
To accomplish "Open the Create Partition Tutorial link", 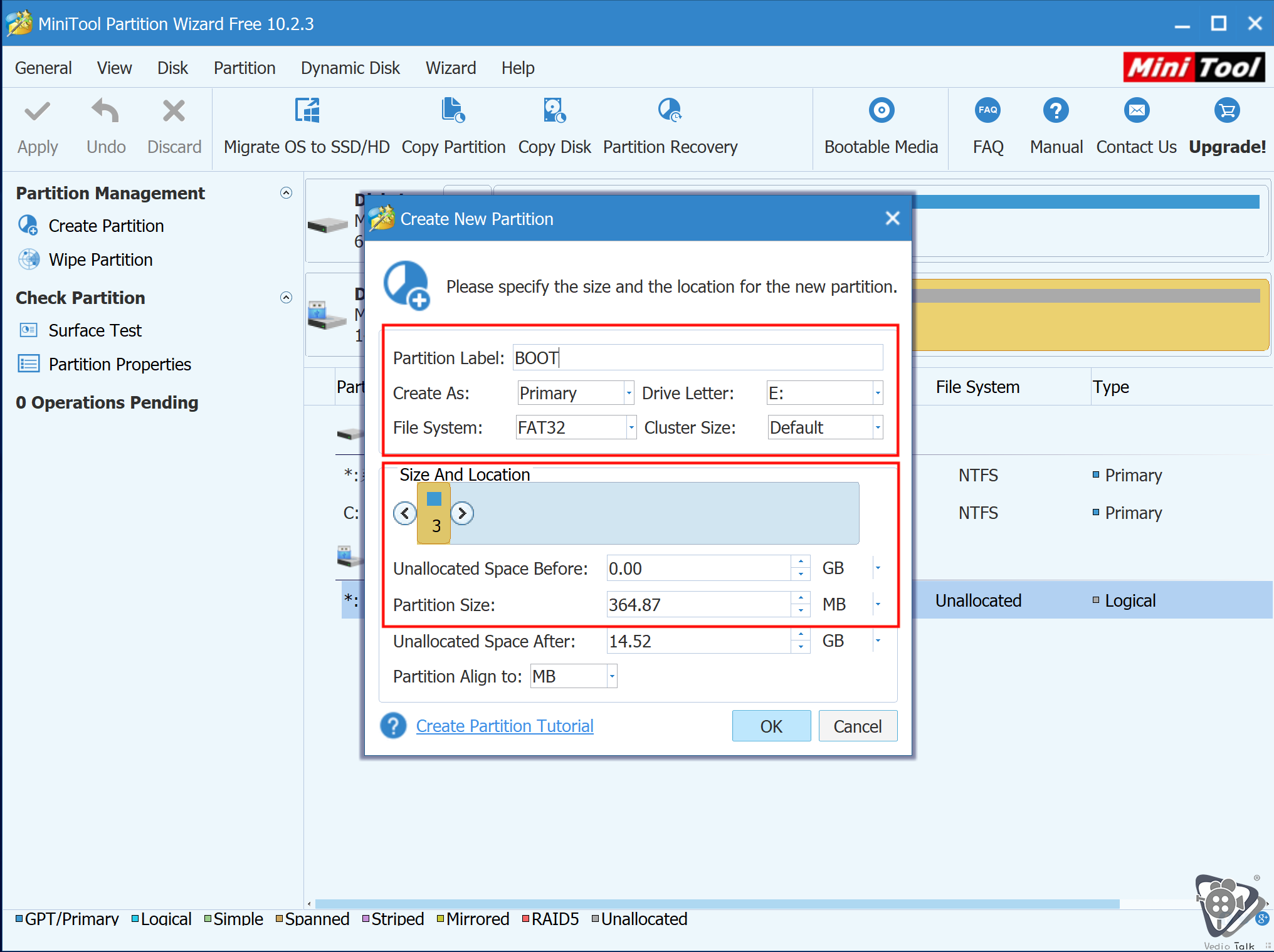I will click(505, 726).
